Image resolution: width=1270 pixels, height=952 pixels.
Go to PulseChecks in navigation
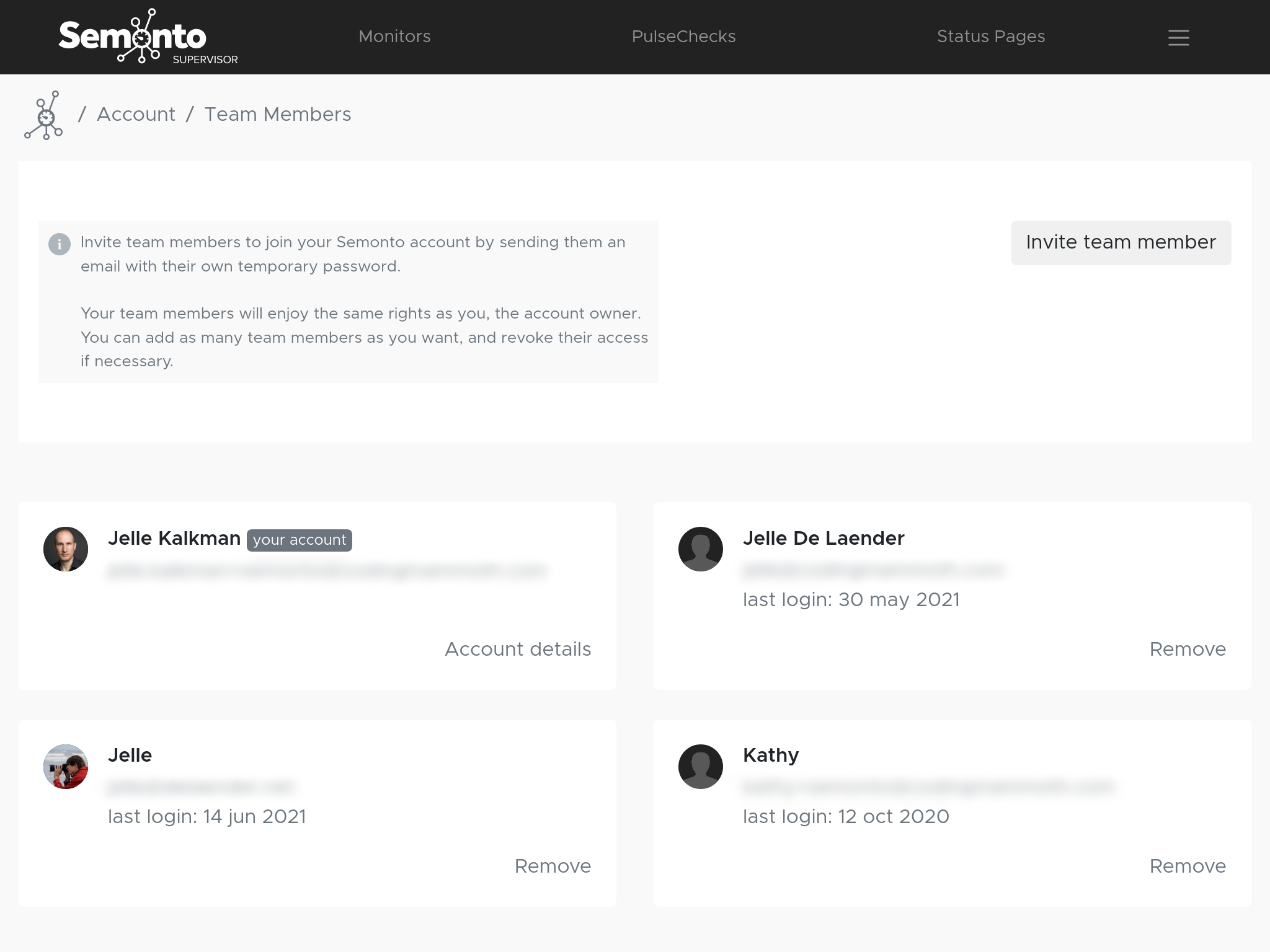click(683, 37)
